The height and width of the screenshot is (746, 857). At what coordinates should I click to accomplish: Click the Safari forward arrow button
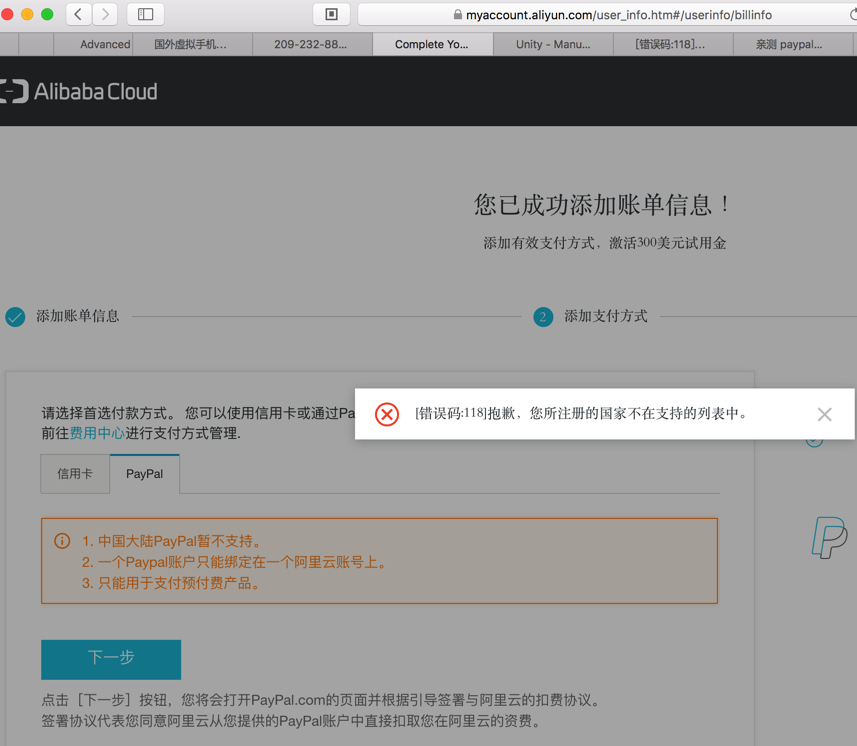[x=105, y=14]
